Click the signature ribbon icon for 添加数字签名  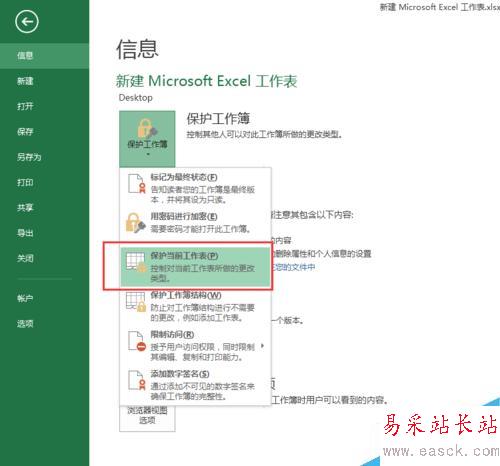137,380
